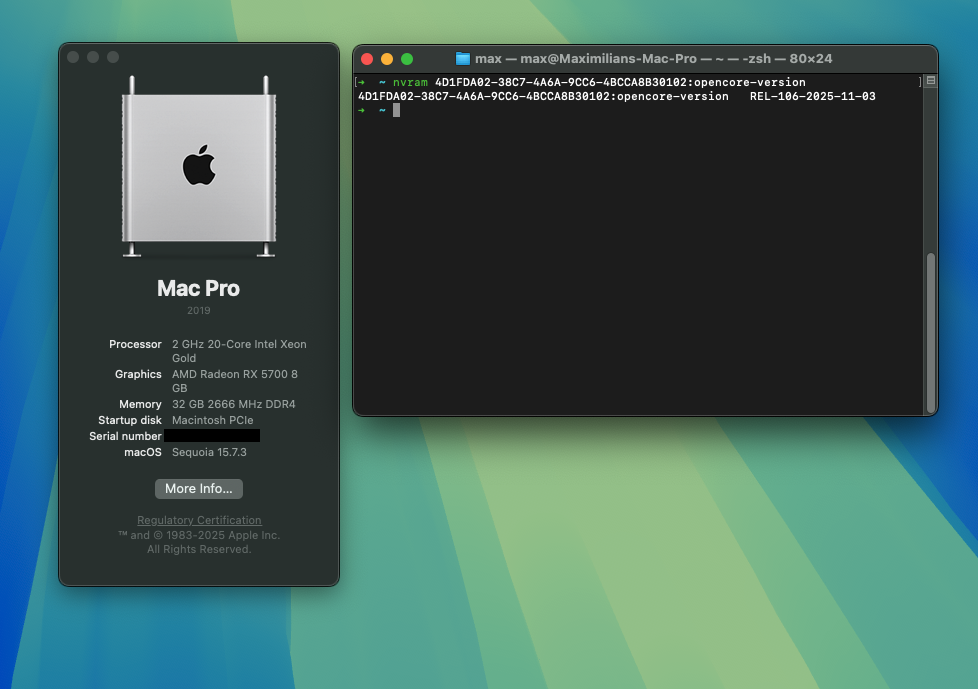Click the macOS value Sequoia 15.7.3
Image resolution: width=978 pixels, height=689 pixels.
coord(209,452)
